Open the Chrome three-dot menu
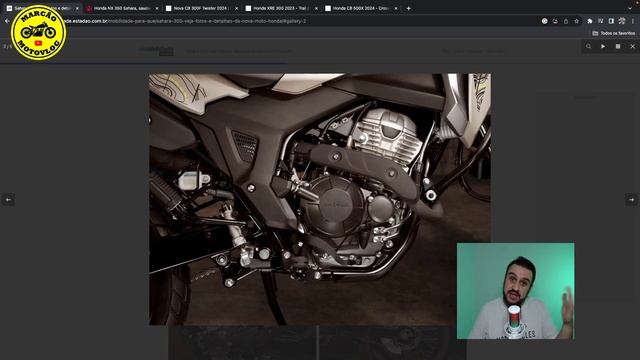The height and width of the screenshot is (360, 640). coord(633,21)
